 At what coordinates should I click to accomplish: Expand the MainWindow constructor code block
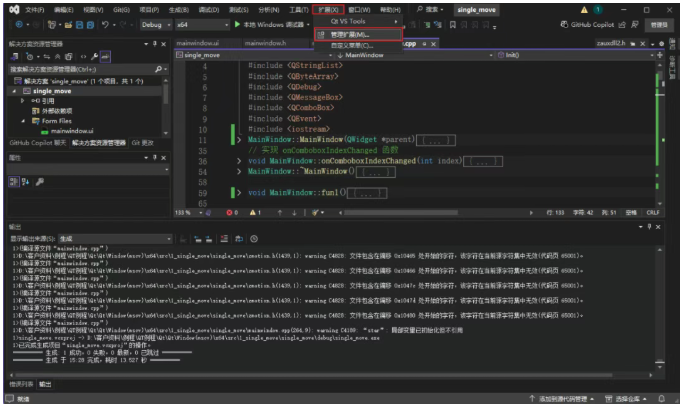[239, 140]
